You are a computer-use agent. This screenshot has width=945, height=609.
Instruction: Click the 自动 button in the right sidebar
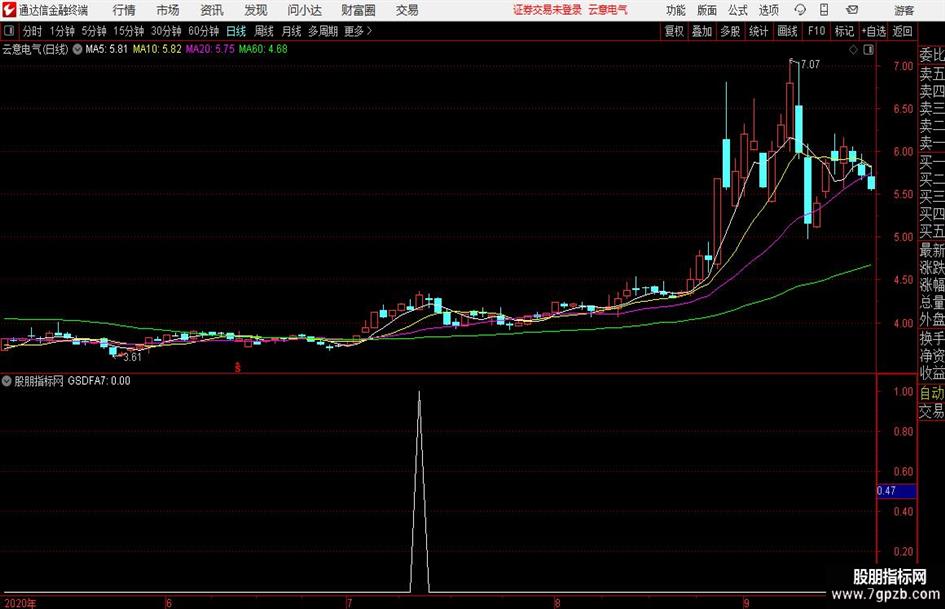(x=932, y=393)
